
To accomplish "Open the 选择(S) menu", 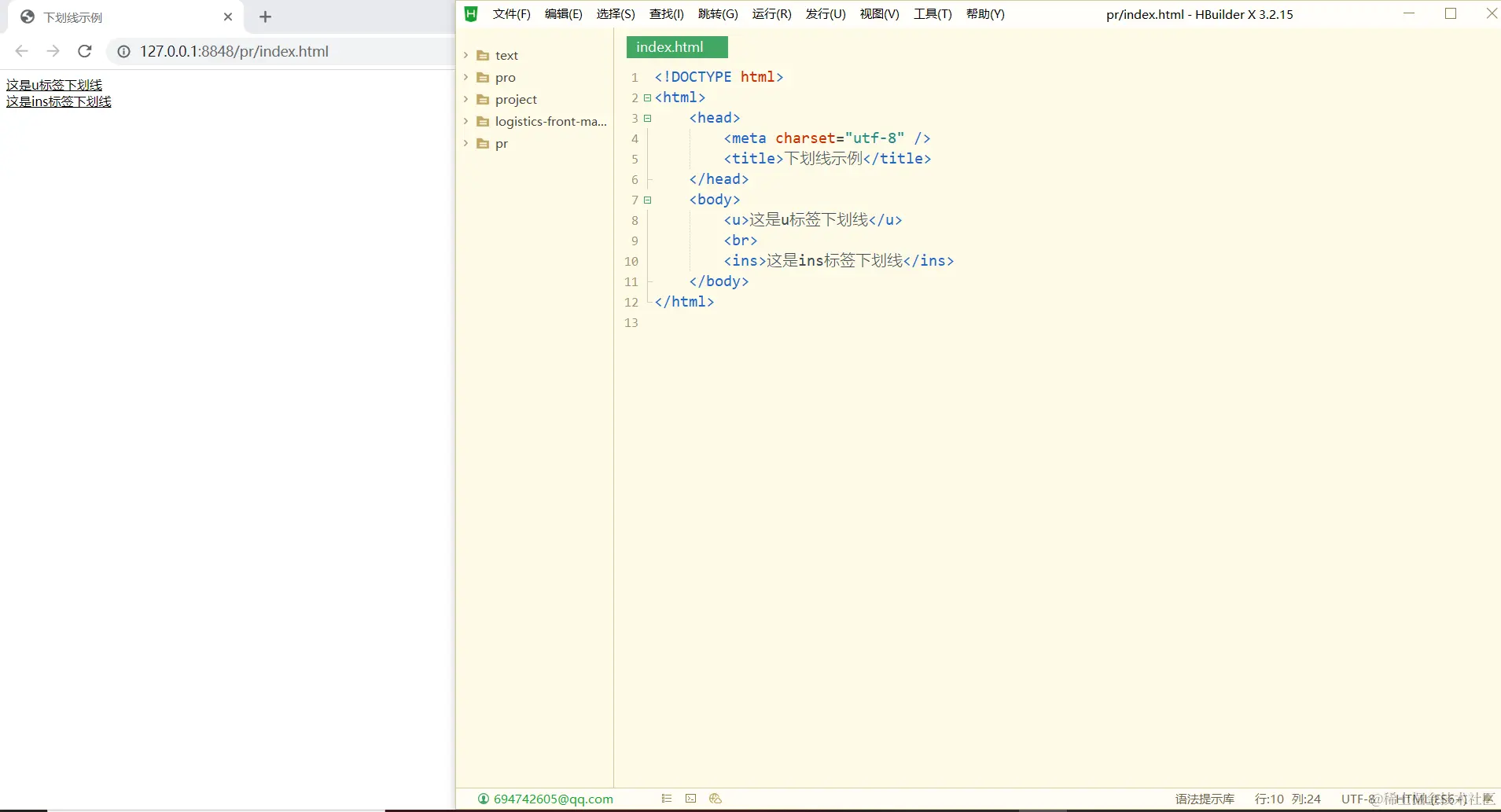I will pyautogui.click(x=616, y=14).
